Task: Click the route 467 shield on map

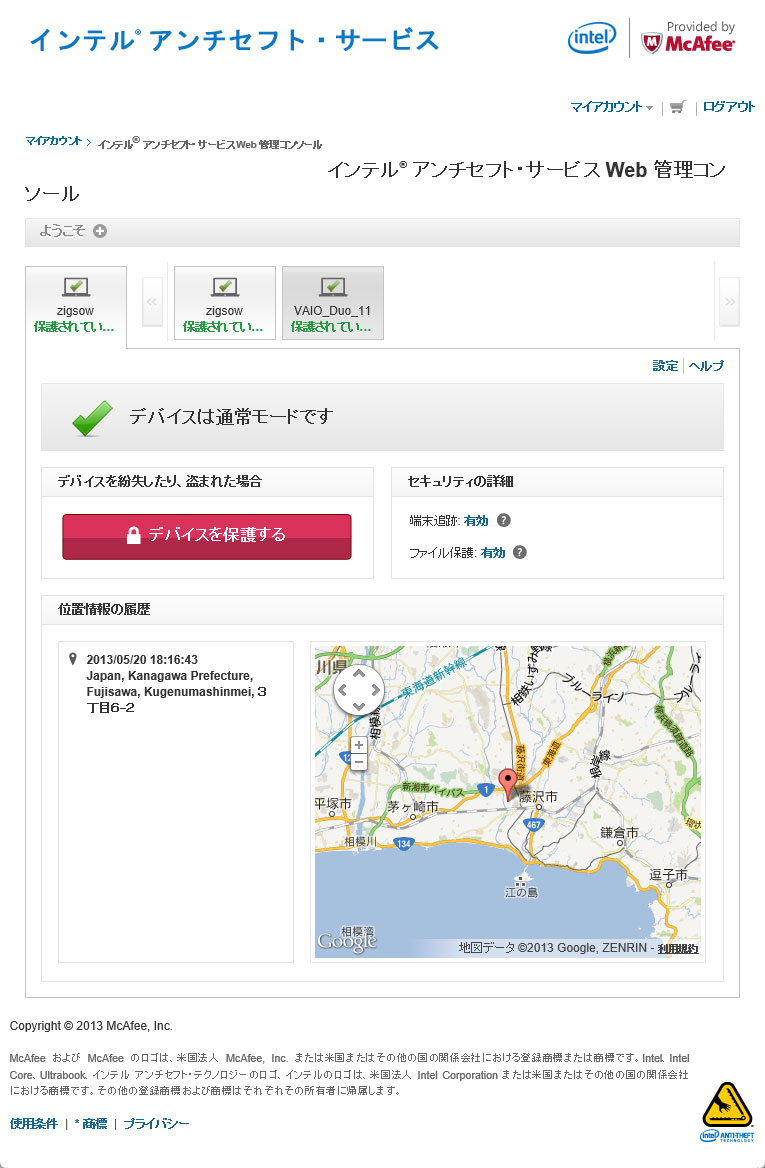Action: (533, 825)
